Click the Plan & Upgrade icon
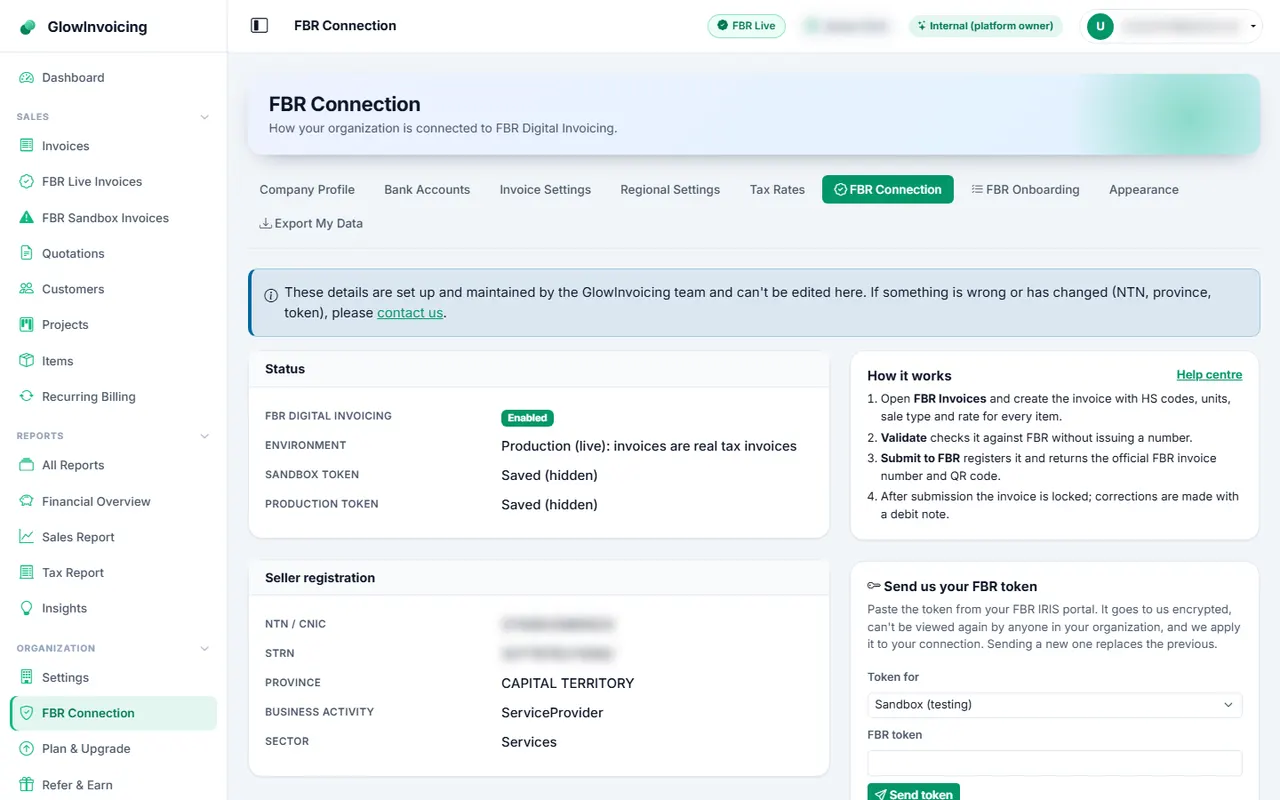The height and width of the screenshot is (800, 1280). [x=27, y=749]
